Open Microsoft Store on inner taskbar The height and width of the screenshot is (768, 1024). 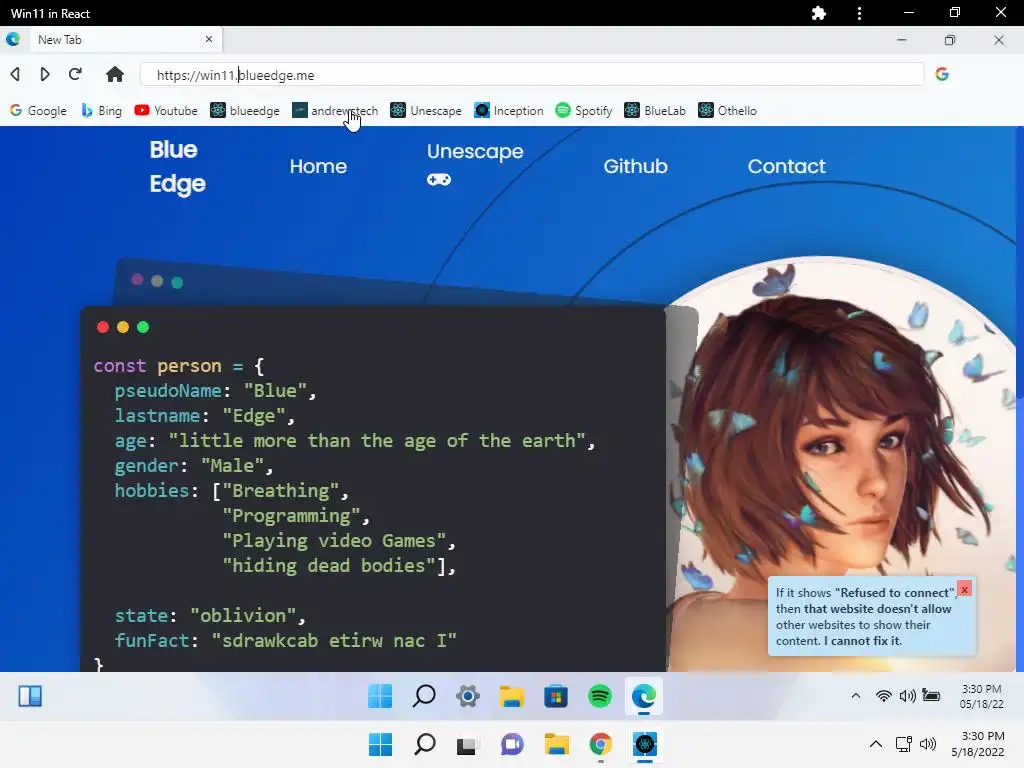[556, 696]
